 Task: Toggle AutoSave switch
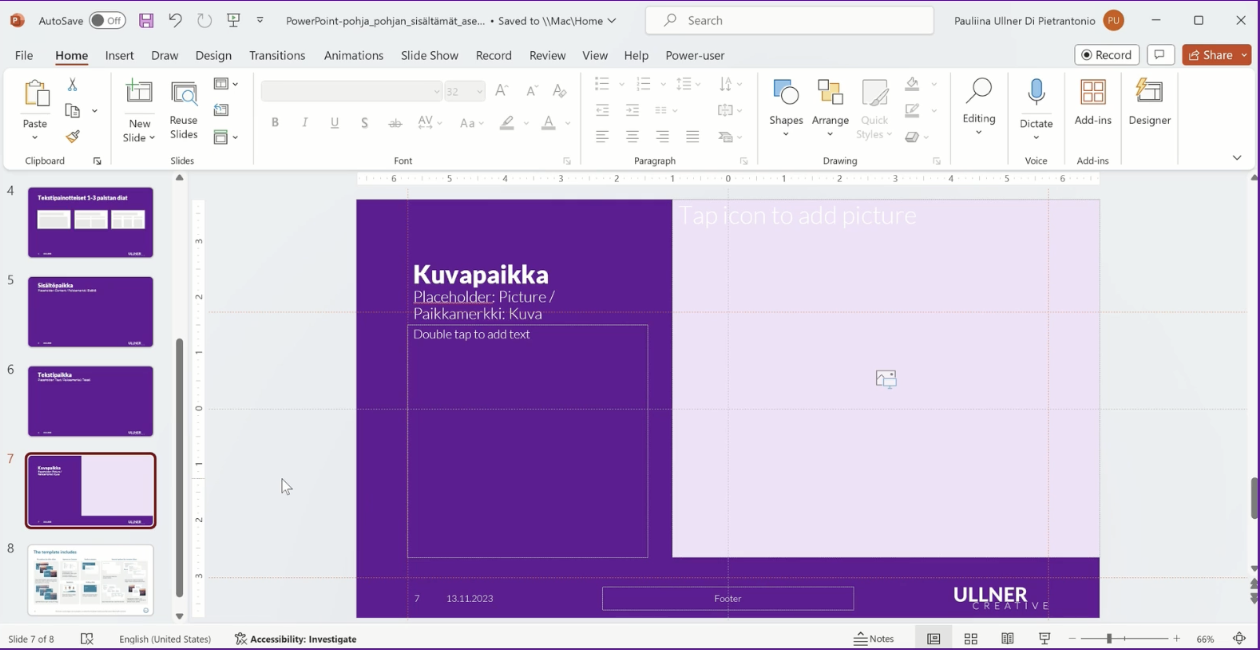pyautogui.click(x=107, y=20)
